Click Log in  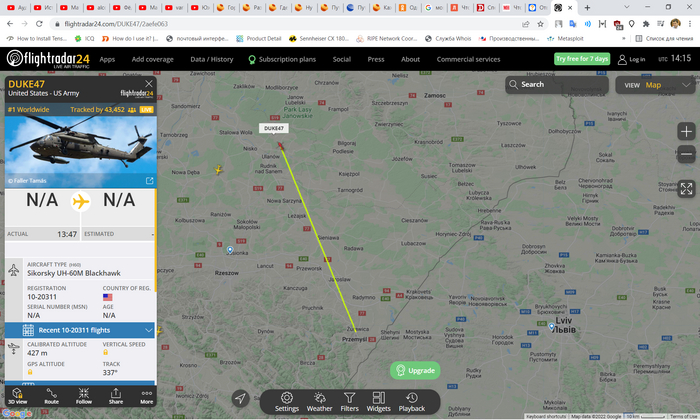[632, 59]
